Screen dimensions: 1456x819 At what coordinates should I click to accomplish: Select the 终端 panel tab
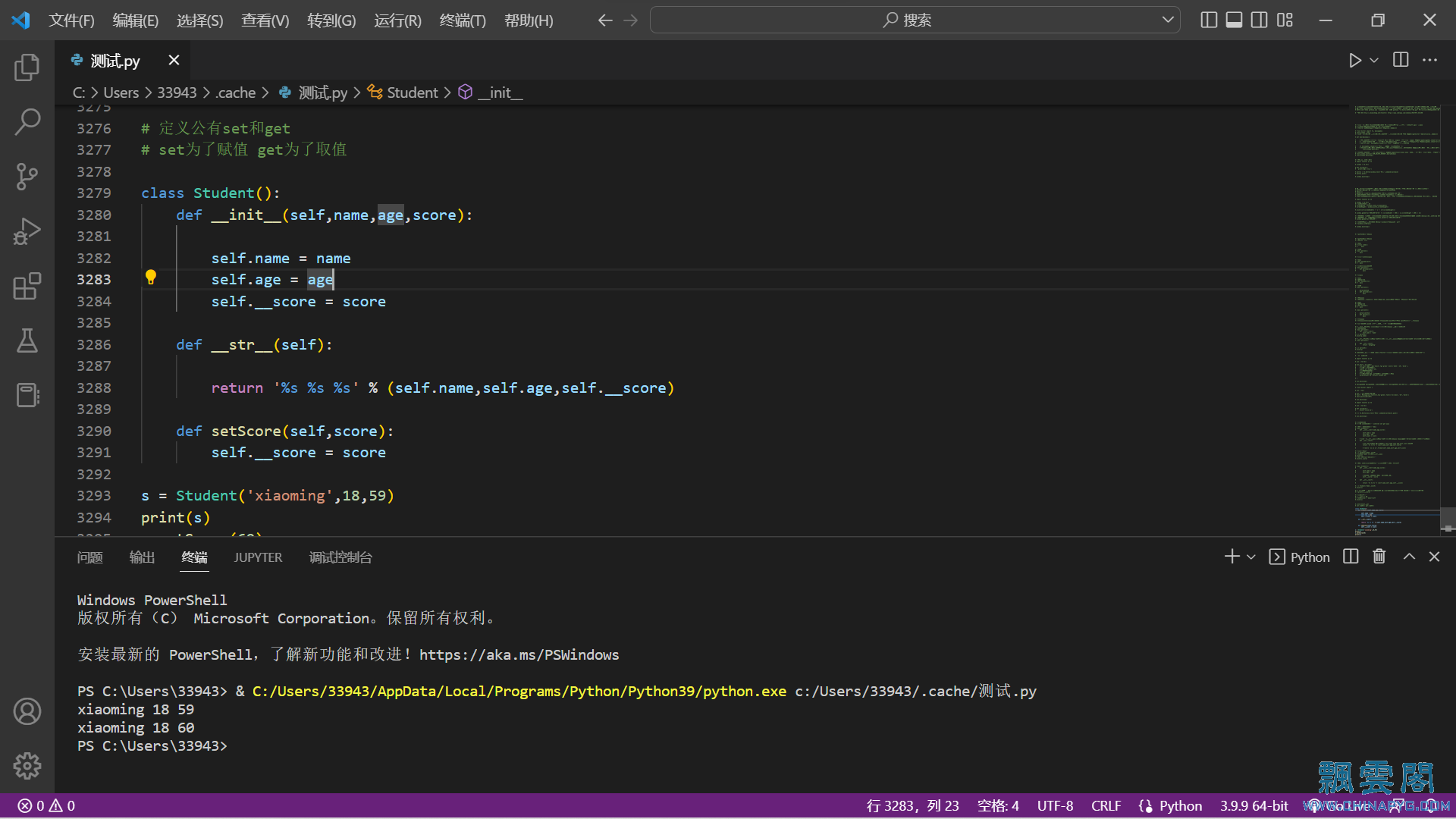point(194,557)
